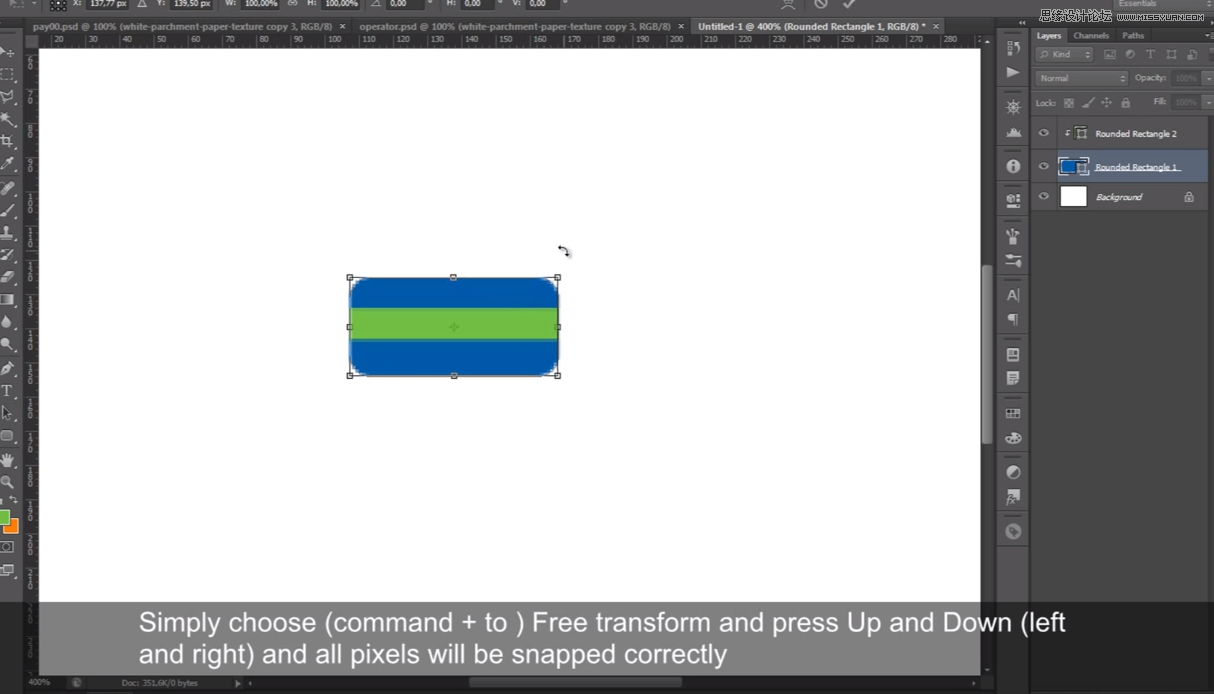Cancel the transform with the slash button

tap(822, 5)
